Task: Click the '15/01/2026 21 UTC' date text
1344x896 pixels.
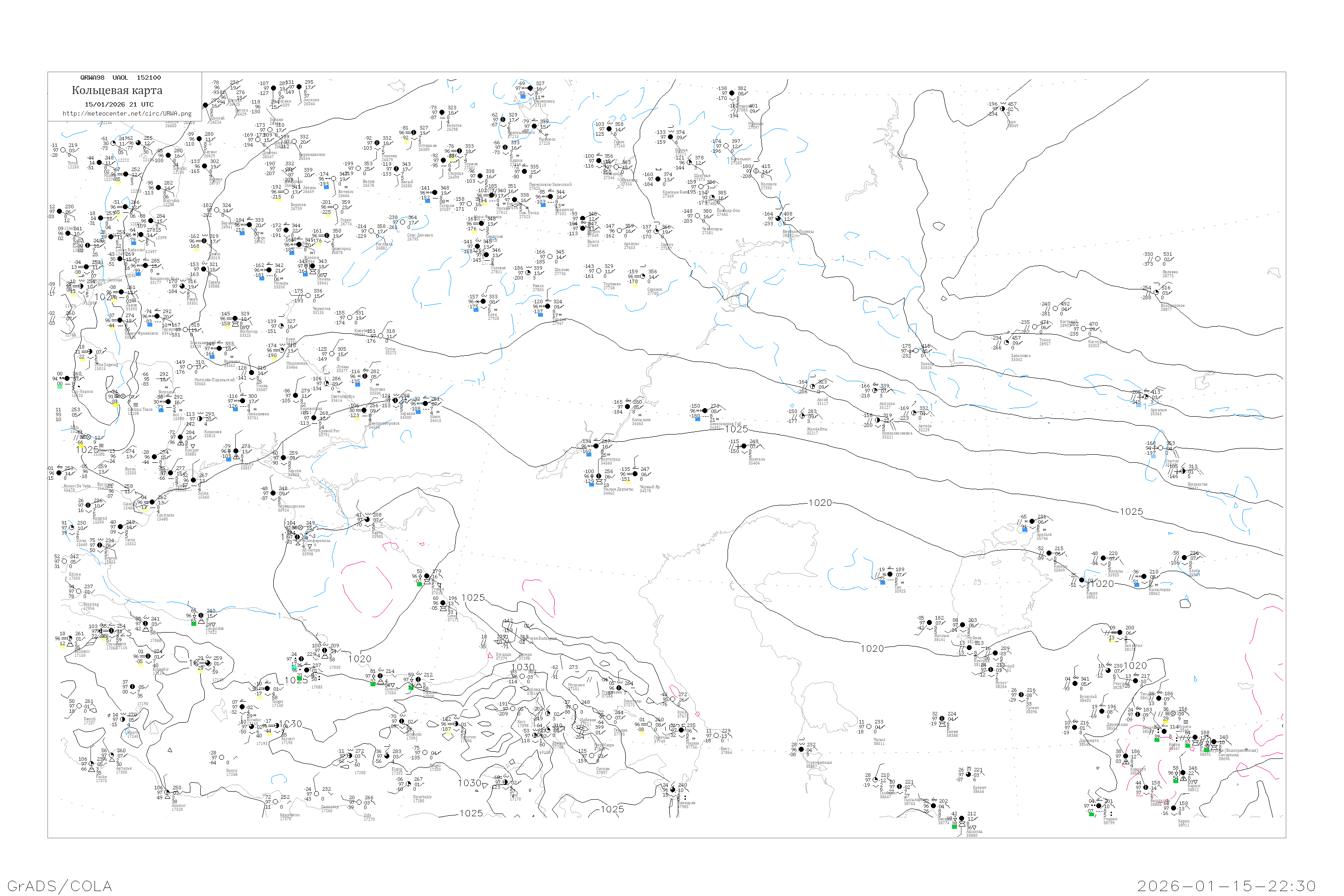Action: point(119,104)
